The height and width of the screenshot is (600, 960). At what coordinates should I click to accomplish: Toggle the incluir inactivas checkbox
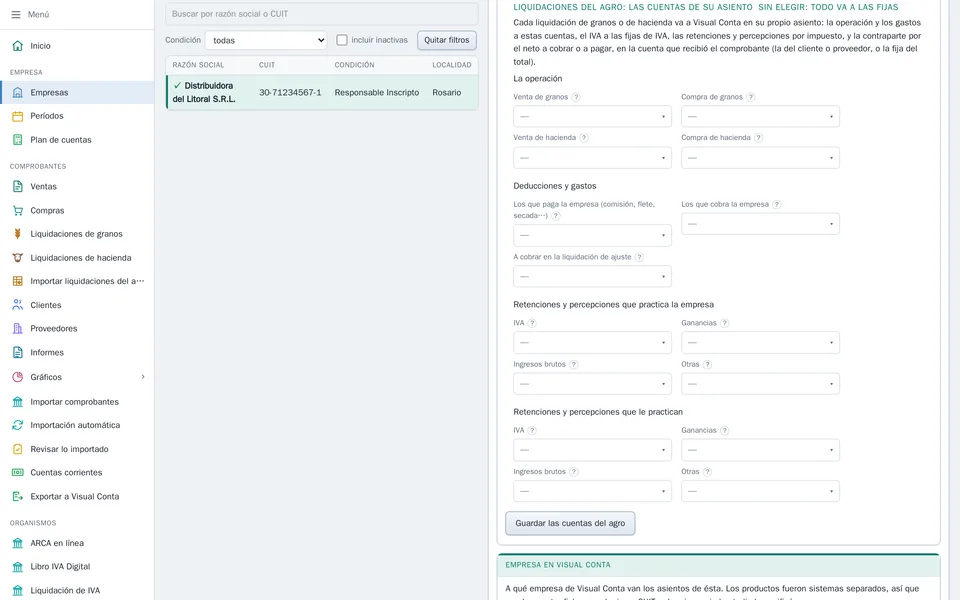click(342, 40)
